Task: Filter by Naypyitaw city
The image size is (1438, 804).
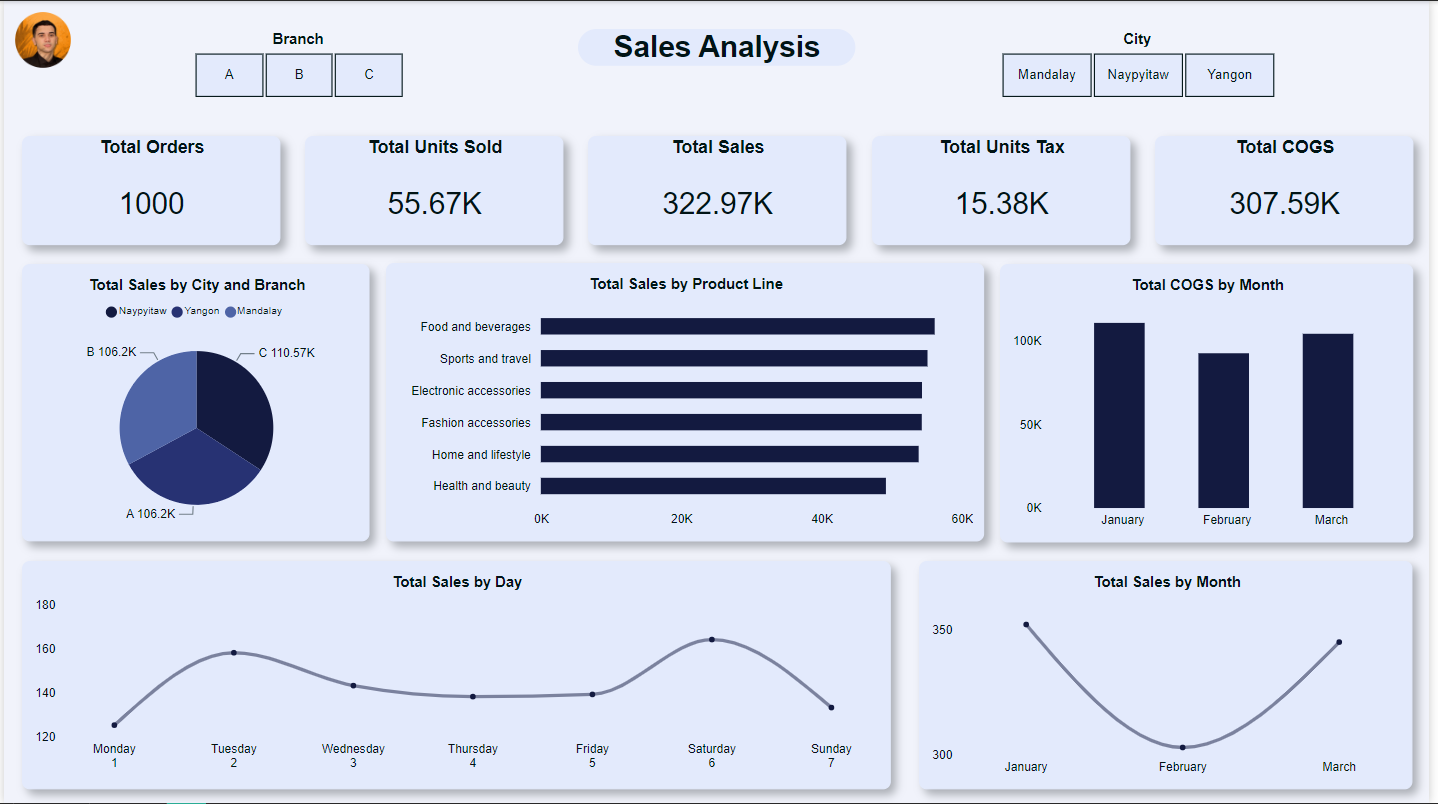Action: (x=1138, y=75)
